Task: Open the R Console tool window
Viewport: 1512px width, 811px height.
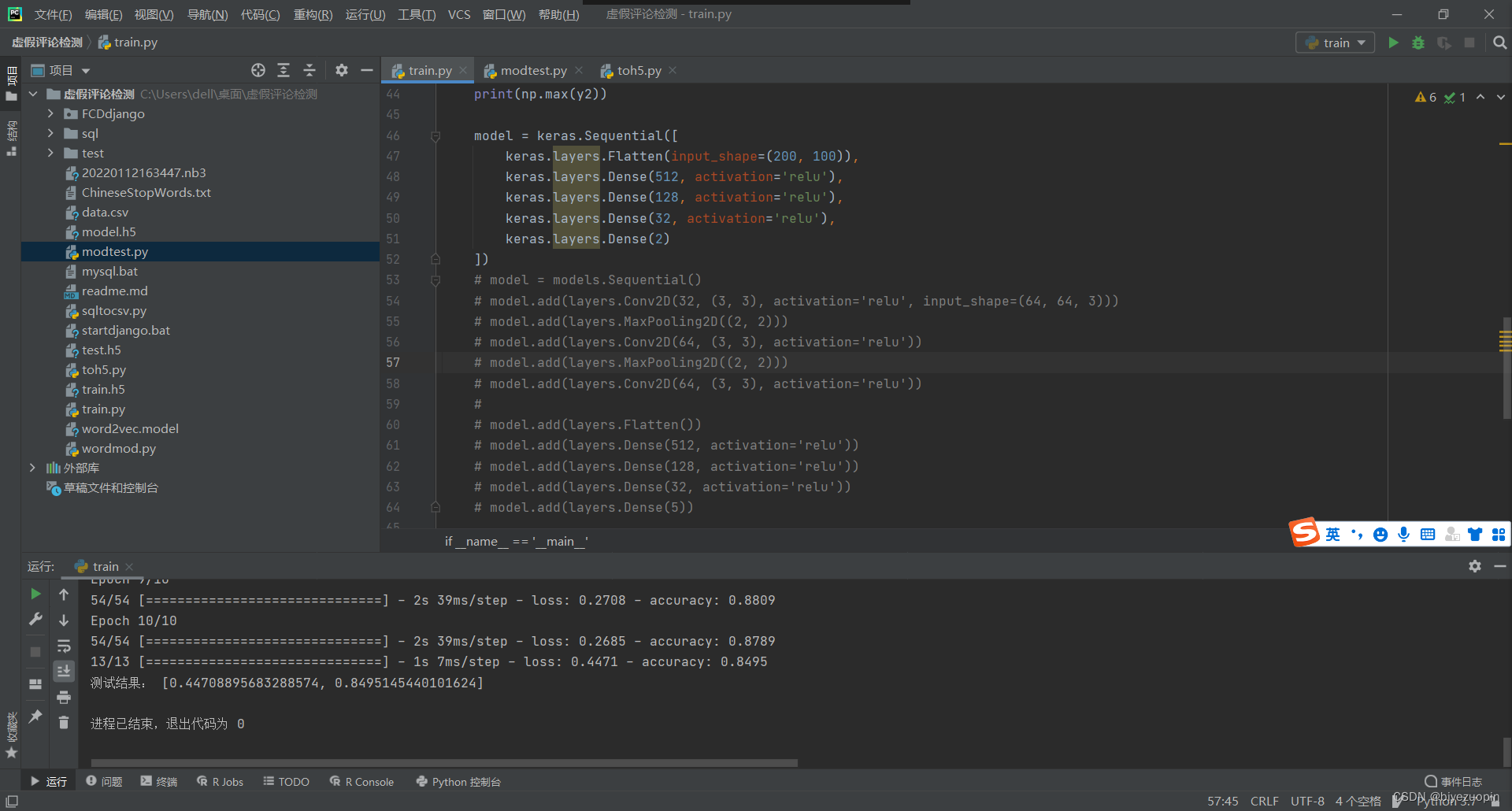Action: point(361,781)
